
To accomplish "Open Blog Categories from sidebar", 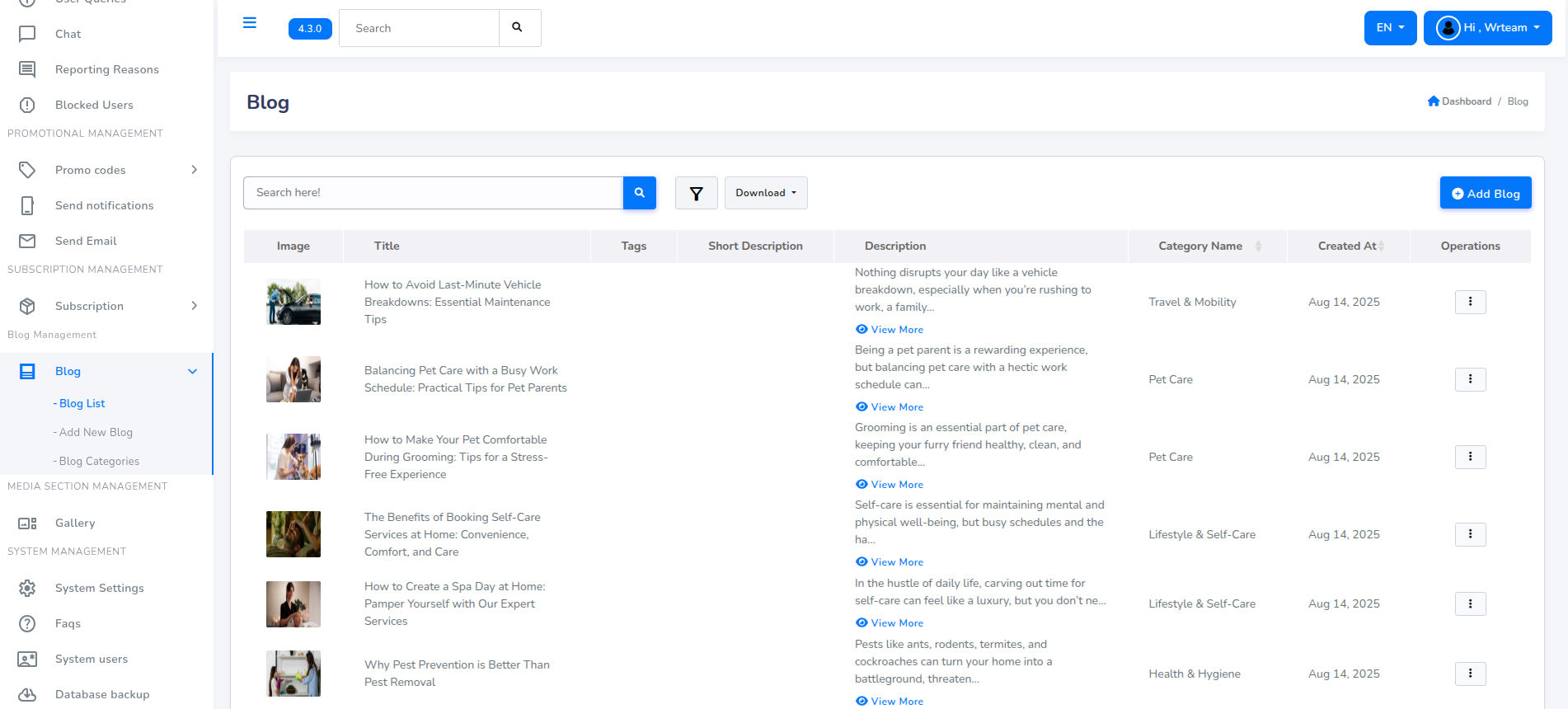I will [99, 461].
